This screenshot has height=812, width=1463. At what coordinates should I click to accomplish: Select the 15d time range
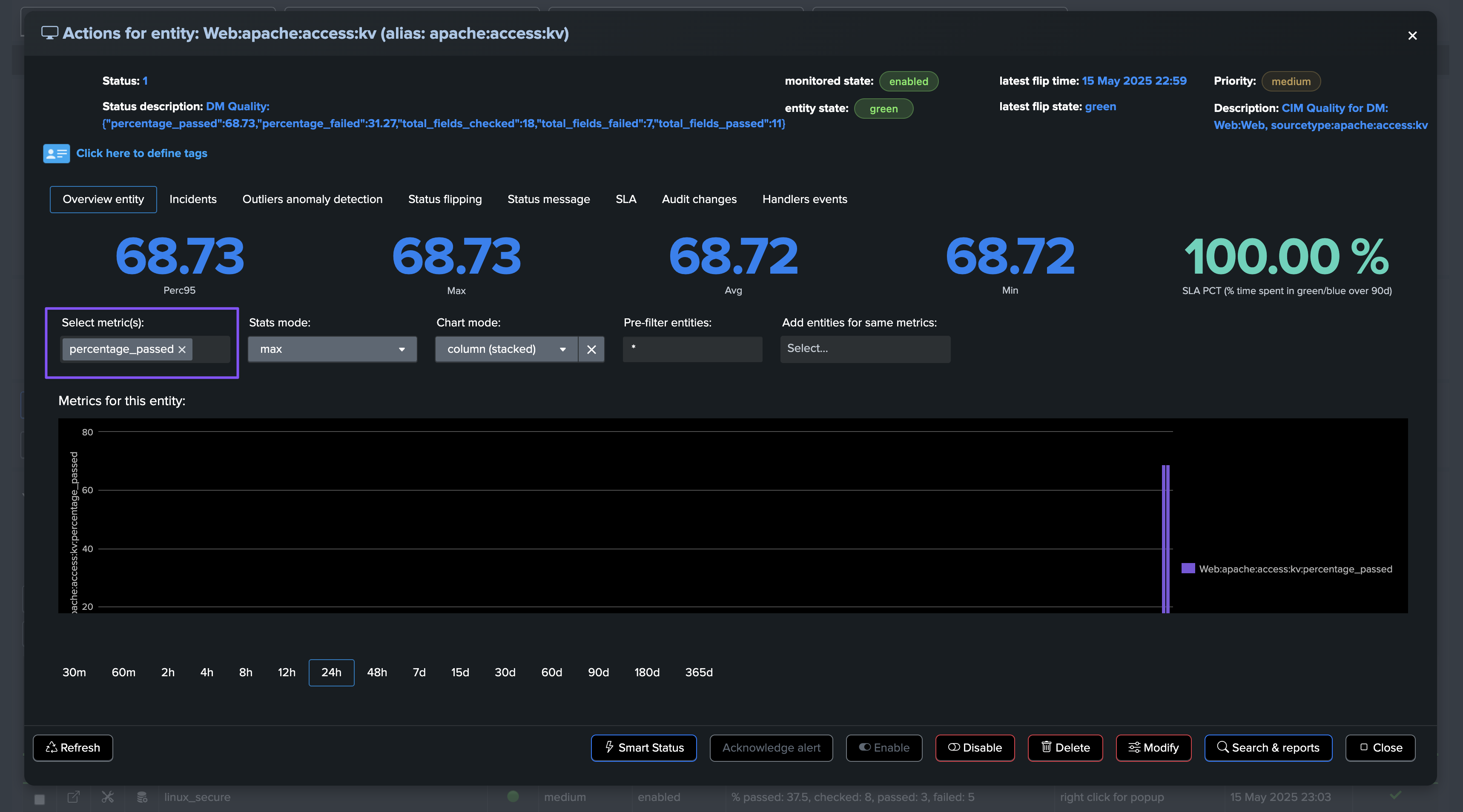pyautogui.click(x=460, y=672)
